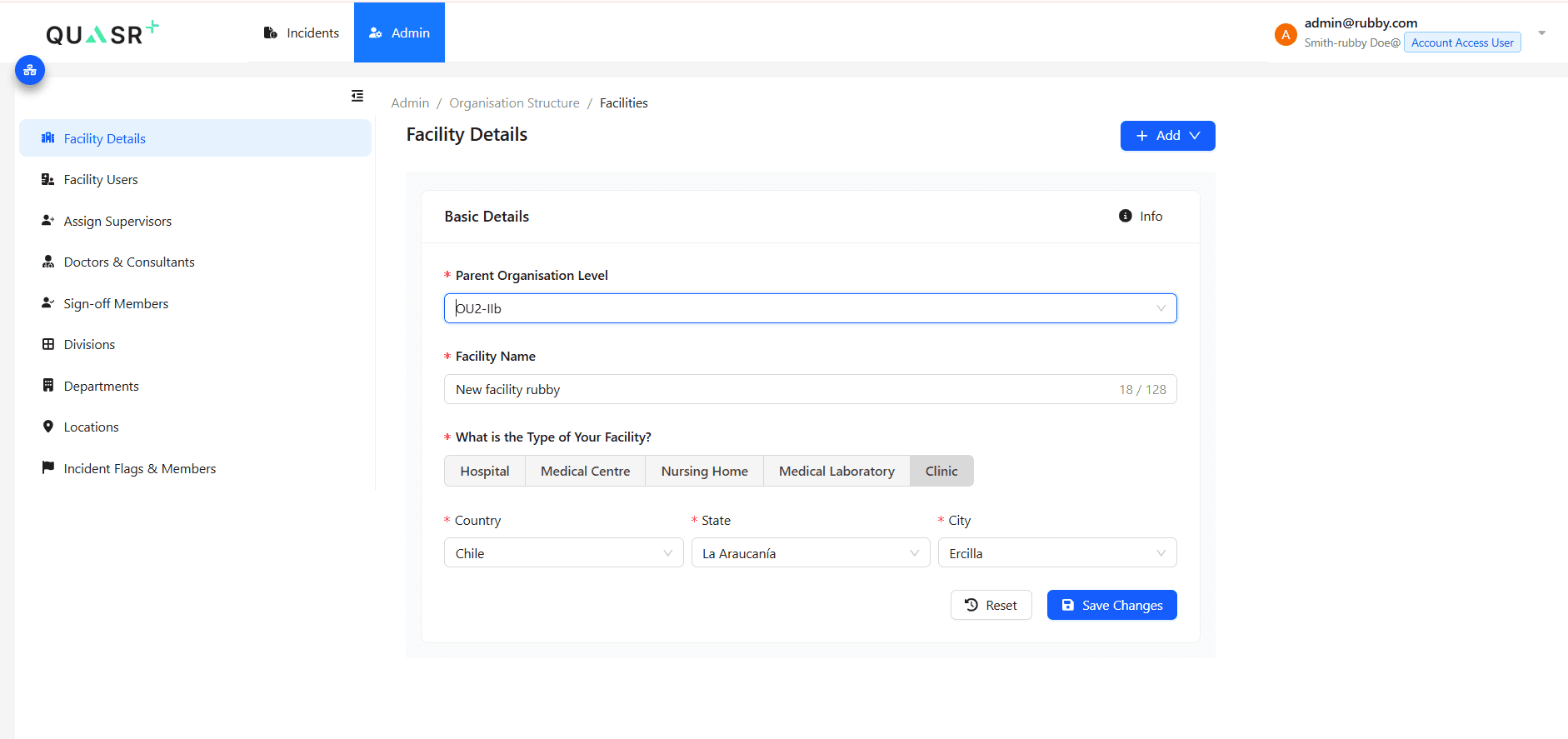Open Sign-off Members in sidebar
Image resolution: width=1568 pixels, height=739 pixels.
[195, 303]
